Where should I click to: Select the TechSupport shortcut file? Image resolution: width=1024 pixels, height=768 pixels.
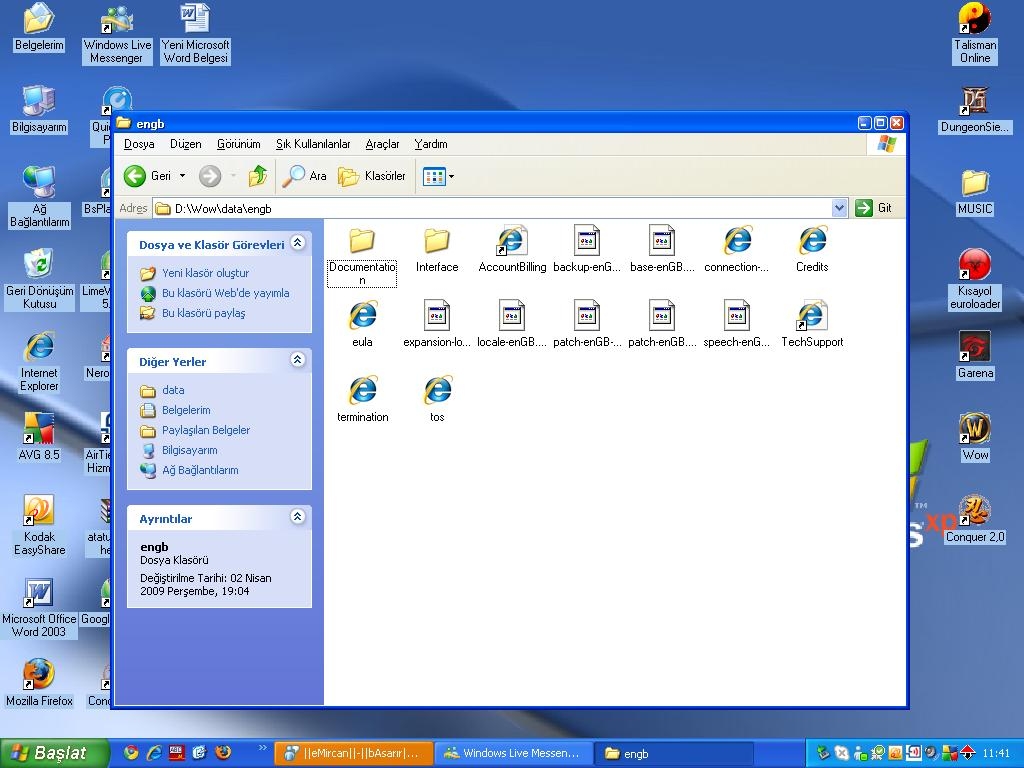[812, 316]
